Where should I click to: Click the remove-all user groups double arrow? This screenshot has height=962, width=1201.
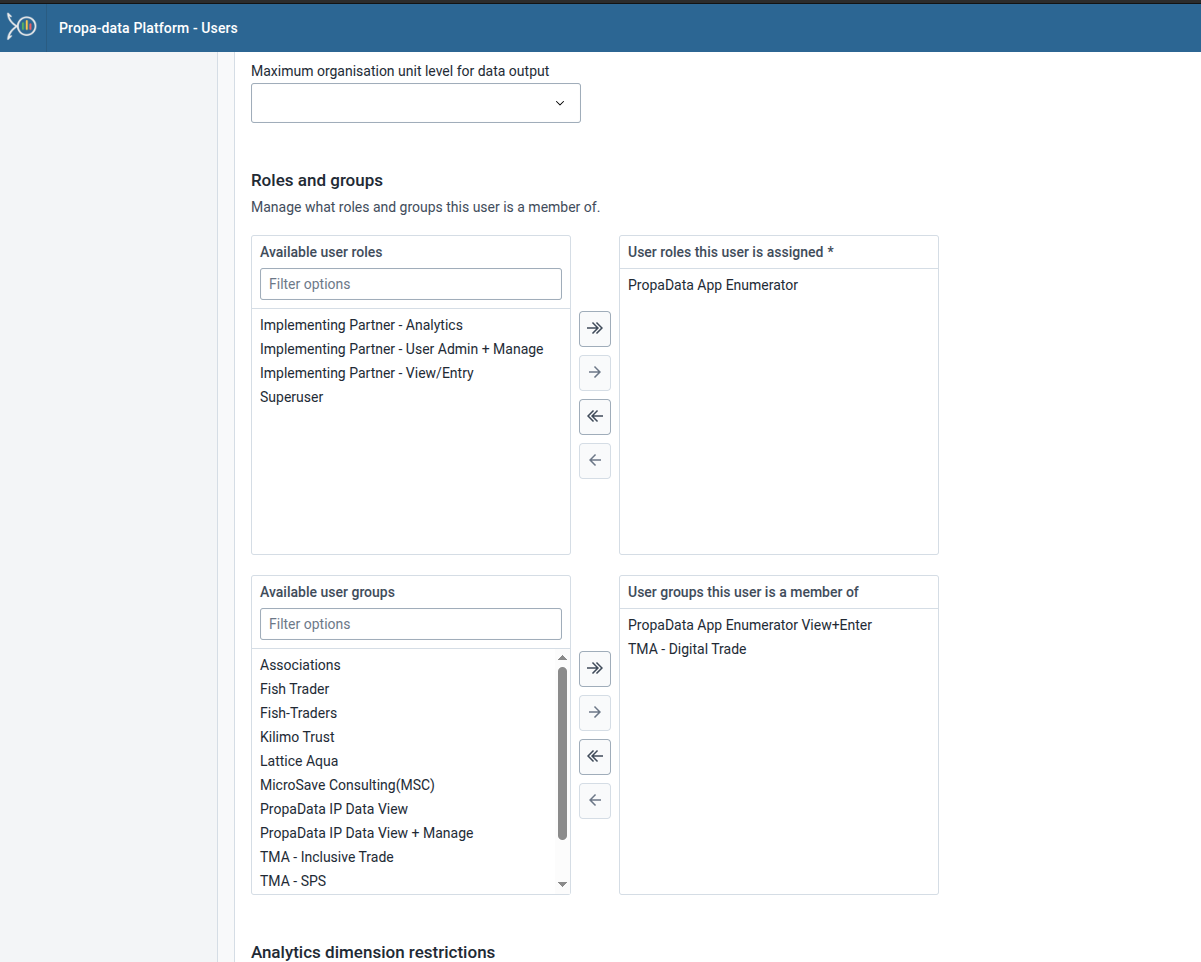click(595, 757)
